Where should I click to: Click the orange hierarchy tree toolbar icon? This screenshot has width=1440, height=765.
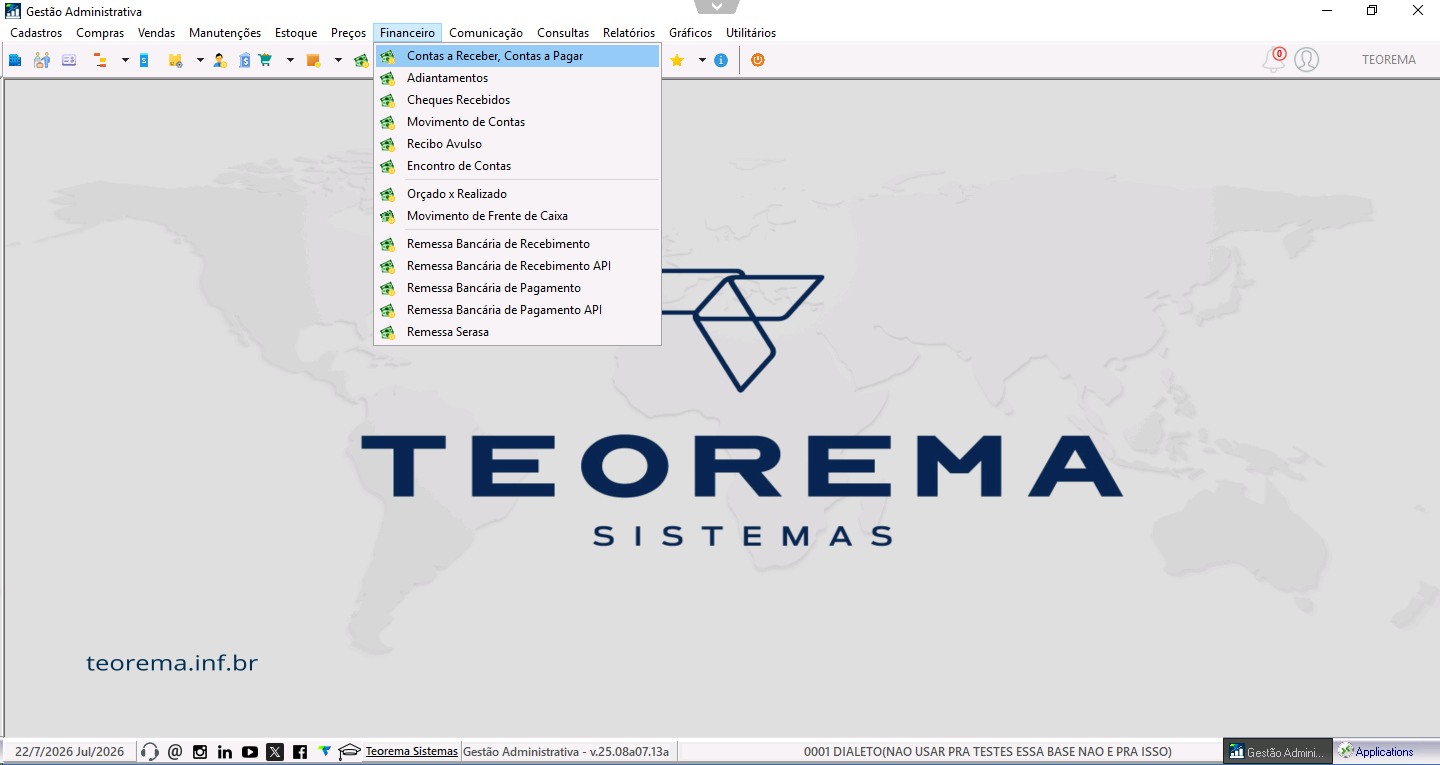pyautogui.click(x=100, y=60)
